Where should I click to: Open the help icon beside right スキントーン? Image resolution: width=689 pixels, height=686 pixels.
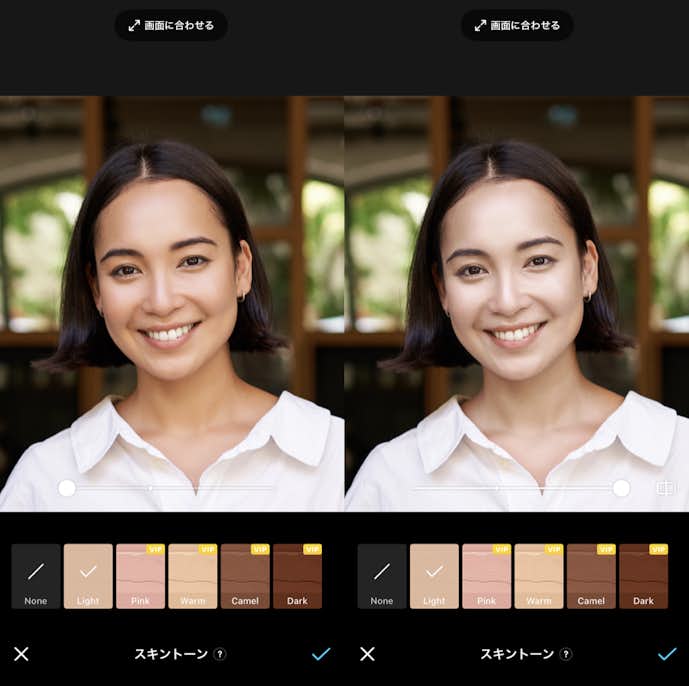point(566,654)
